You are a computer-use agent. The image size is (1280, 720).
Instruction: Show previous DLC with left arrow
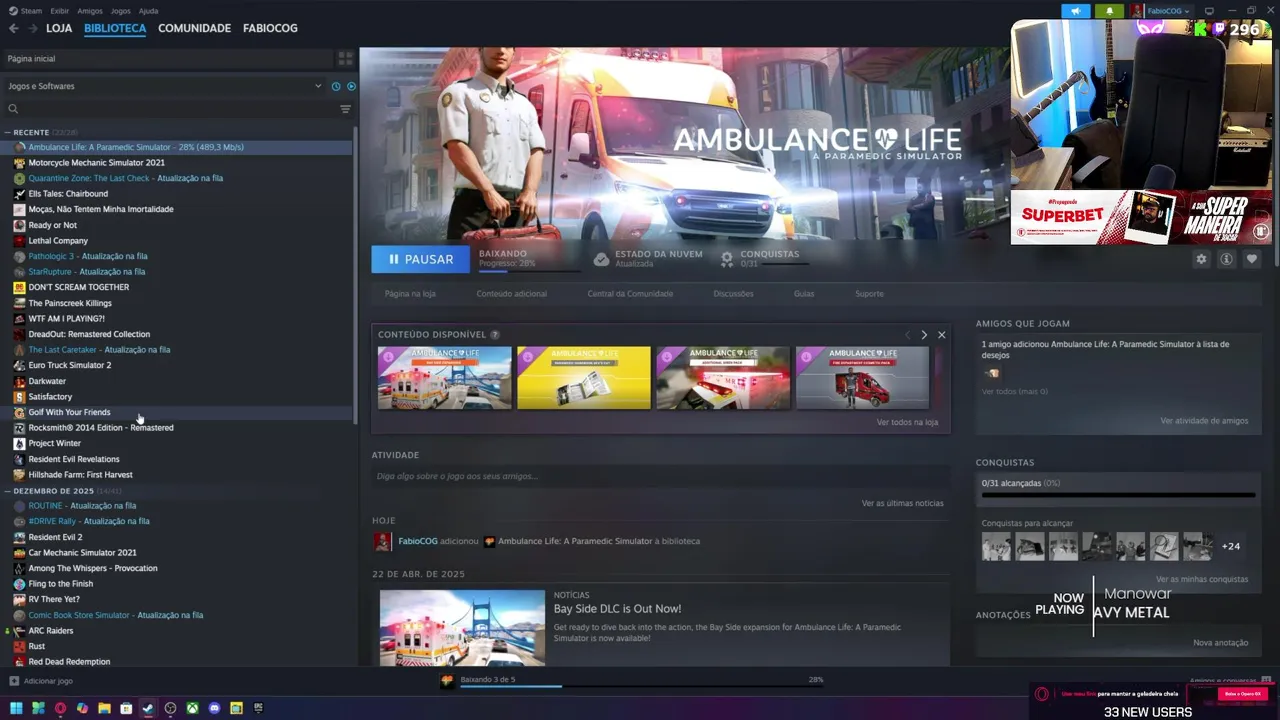[908, 335]
